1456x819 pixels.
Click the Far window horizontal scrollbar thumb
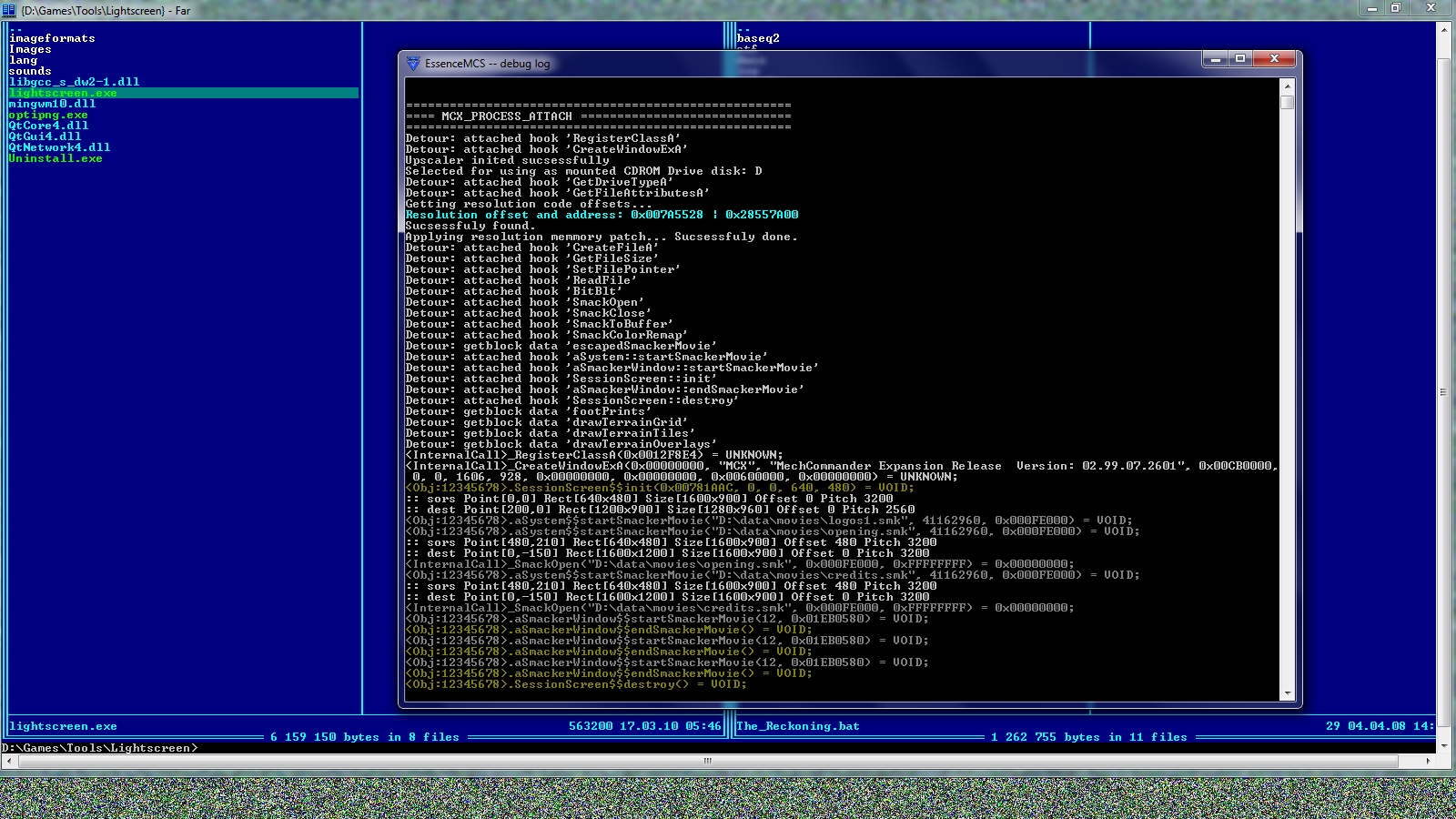coord(708,761)
